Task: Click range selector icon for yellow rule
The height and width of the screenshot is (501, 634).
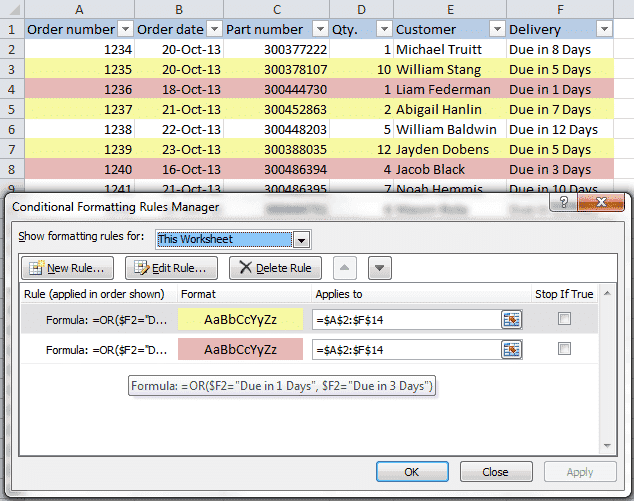Action: pyautogui.click(x=512, y=319)
